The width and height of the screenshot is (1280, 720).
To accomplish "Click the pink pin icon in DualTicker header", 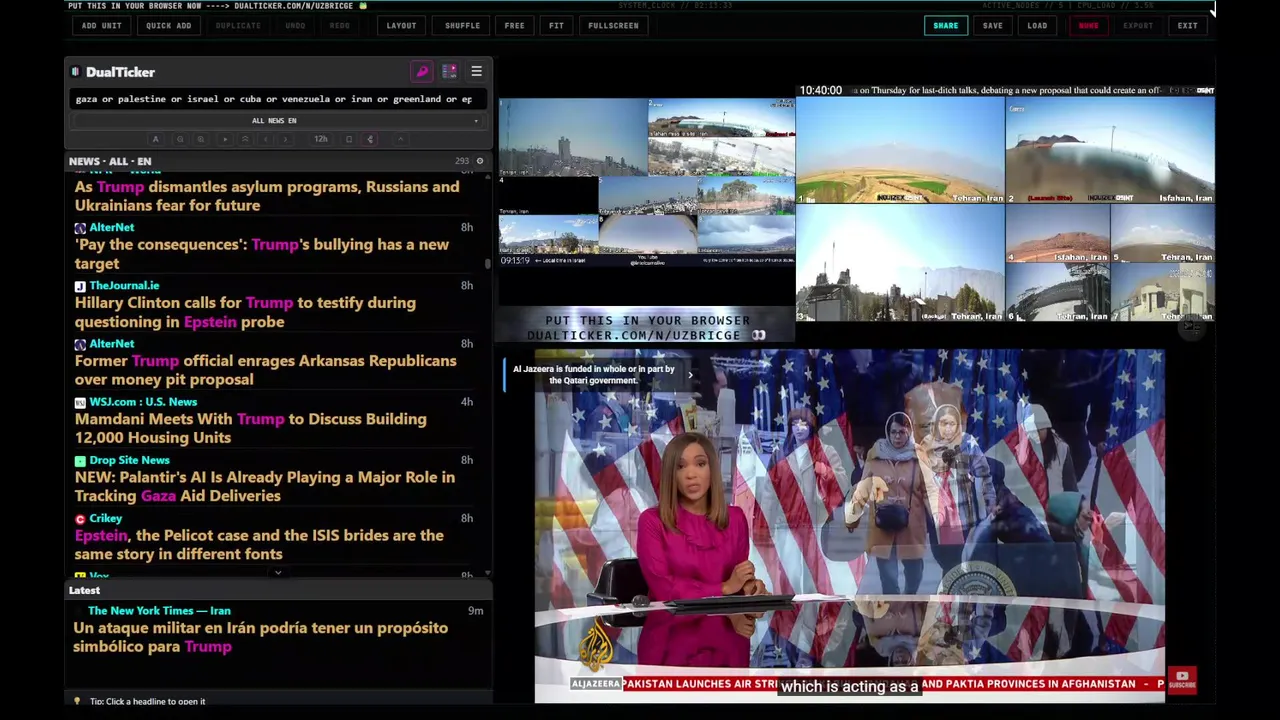I will pyautogui.click(x=422, y=72).
